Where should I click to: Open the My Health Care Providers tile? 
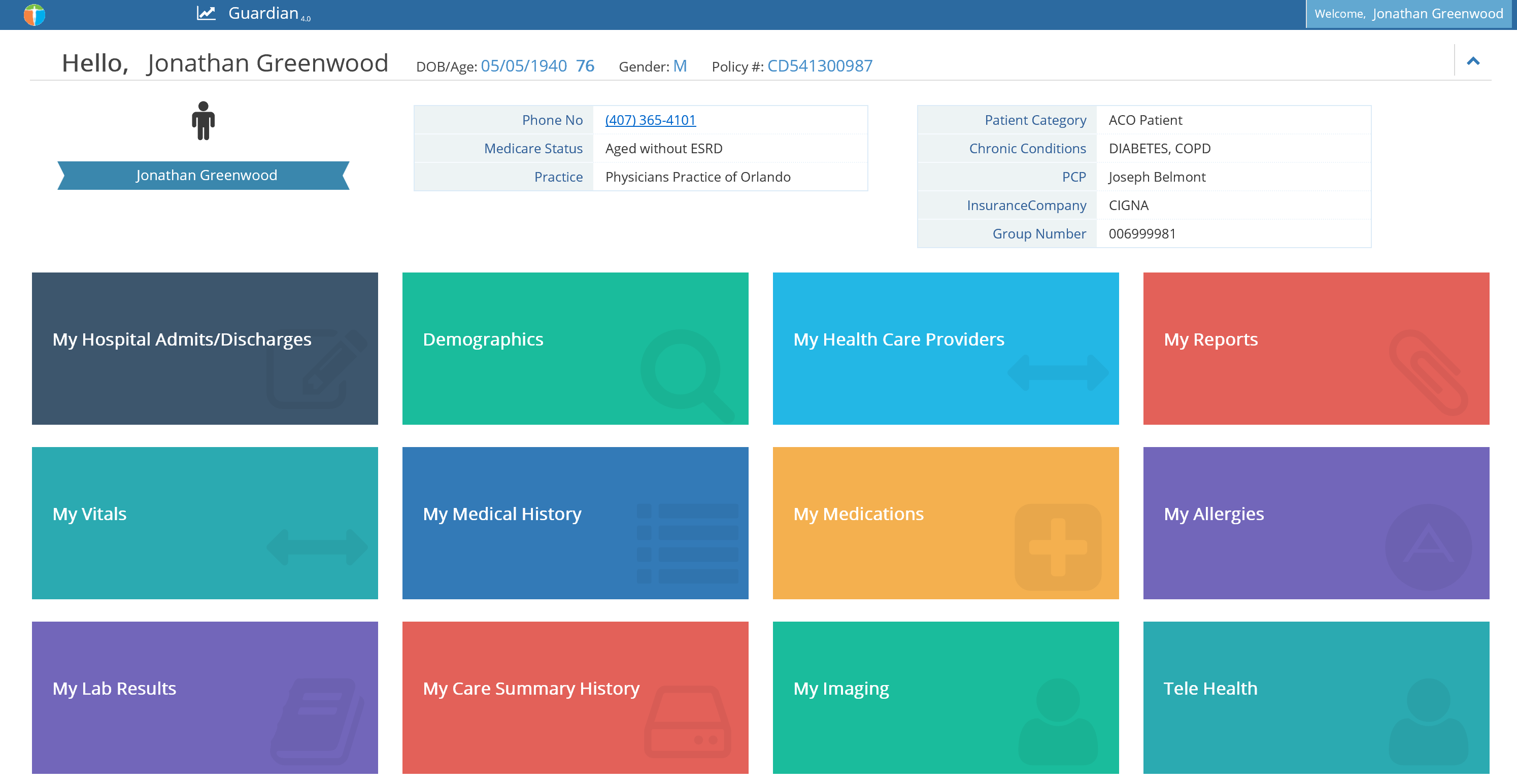point(946,349)
